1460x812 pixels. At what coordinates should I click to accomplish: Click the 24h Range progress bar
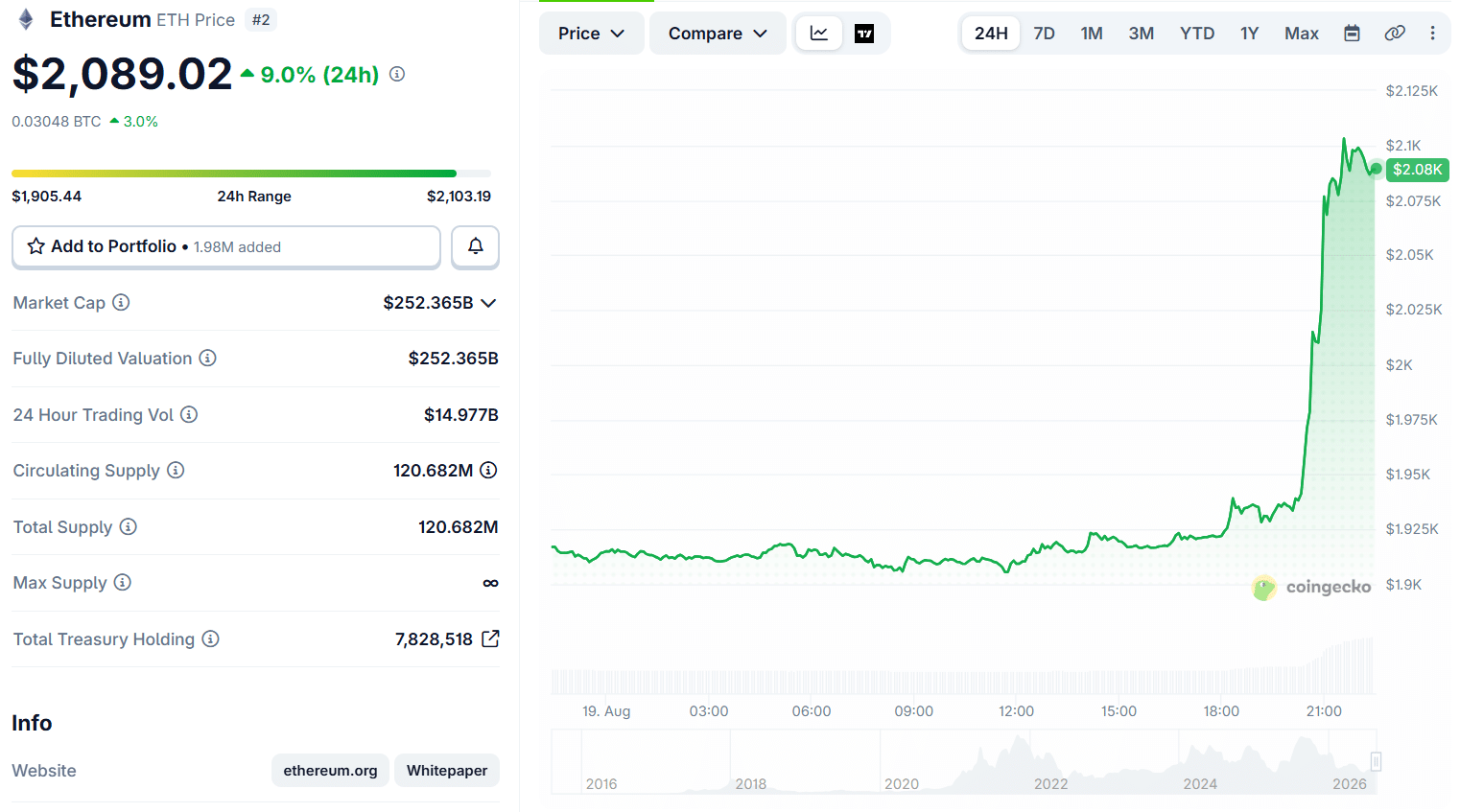(251, 174)
